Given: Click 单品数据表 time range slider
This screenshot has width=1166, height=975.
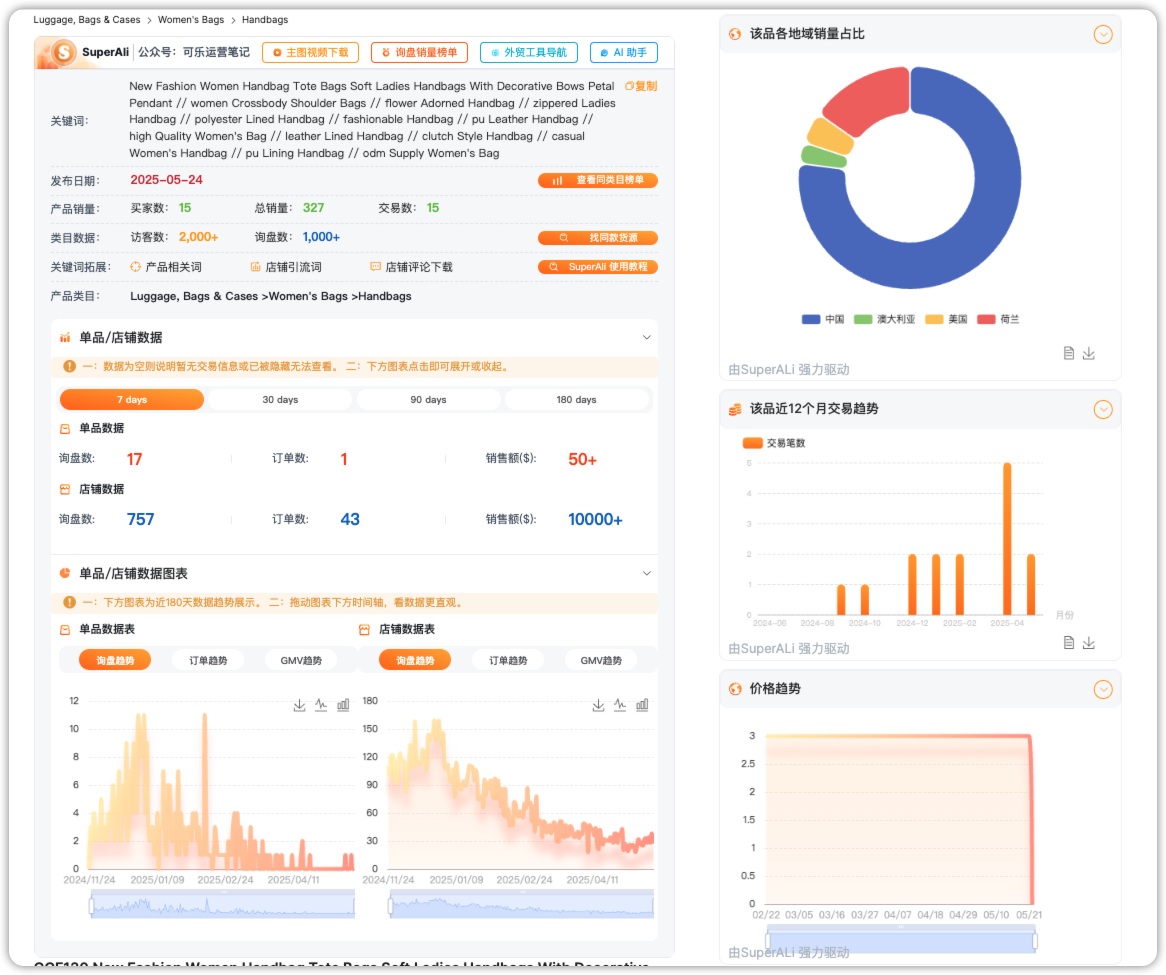Looking at the screenshot, I should click(222, 905).
